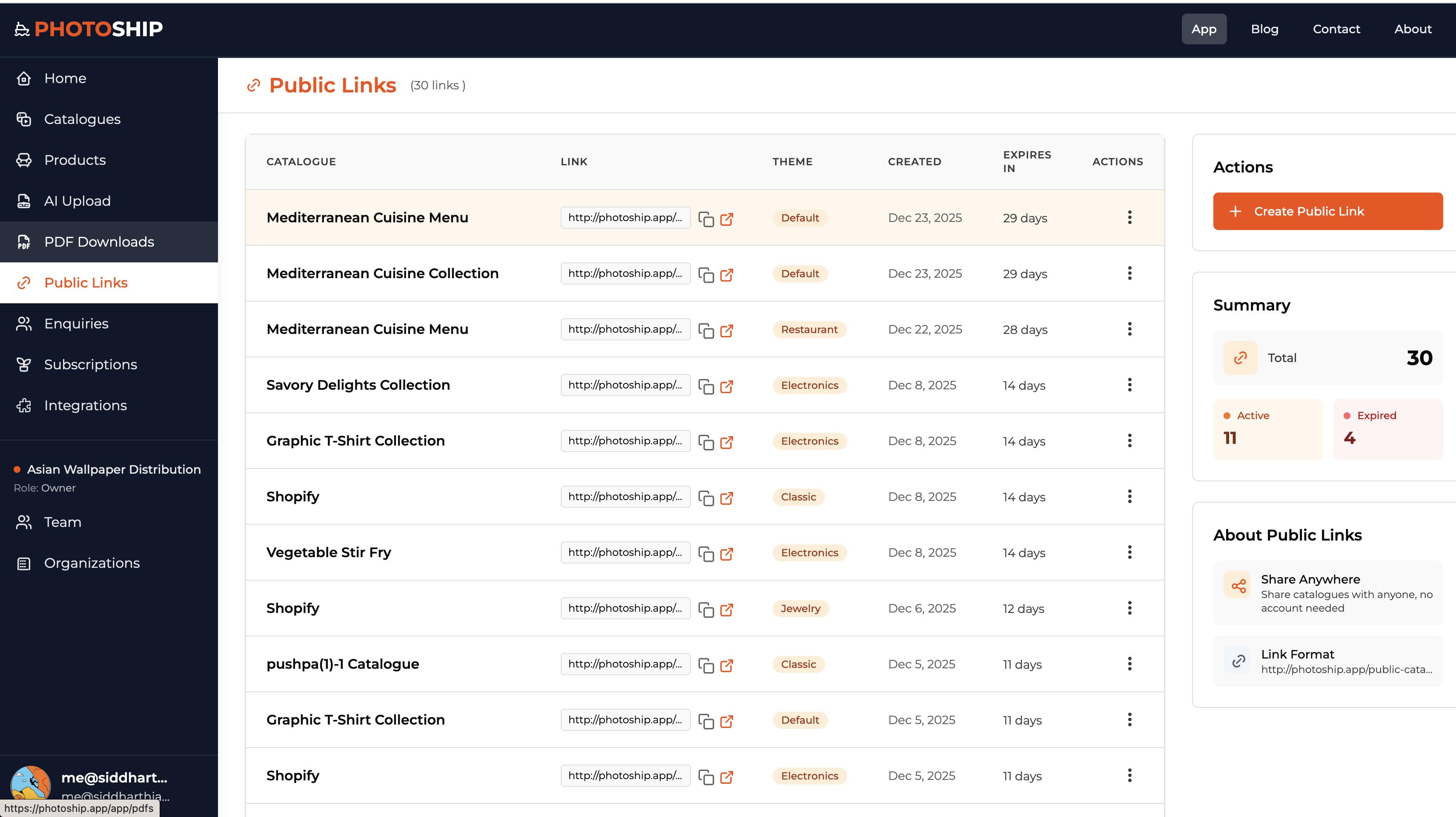Viewport: 1456px width, 817px height.
Task: Open the Team section from the sidebar
Action: [62, 522]
